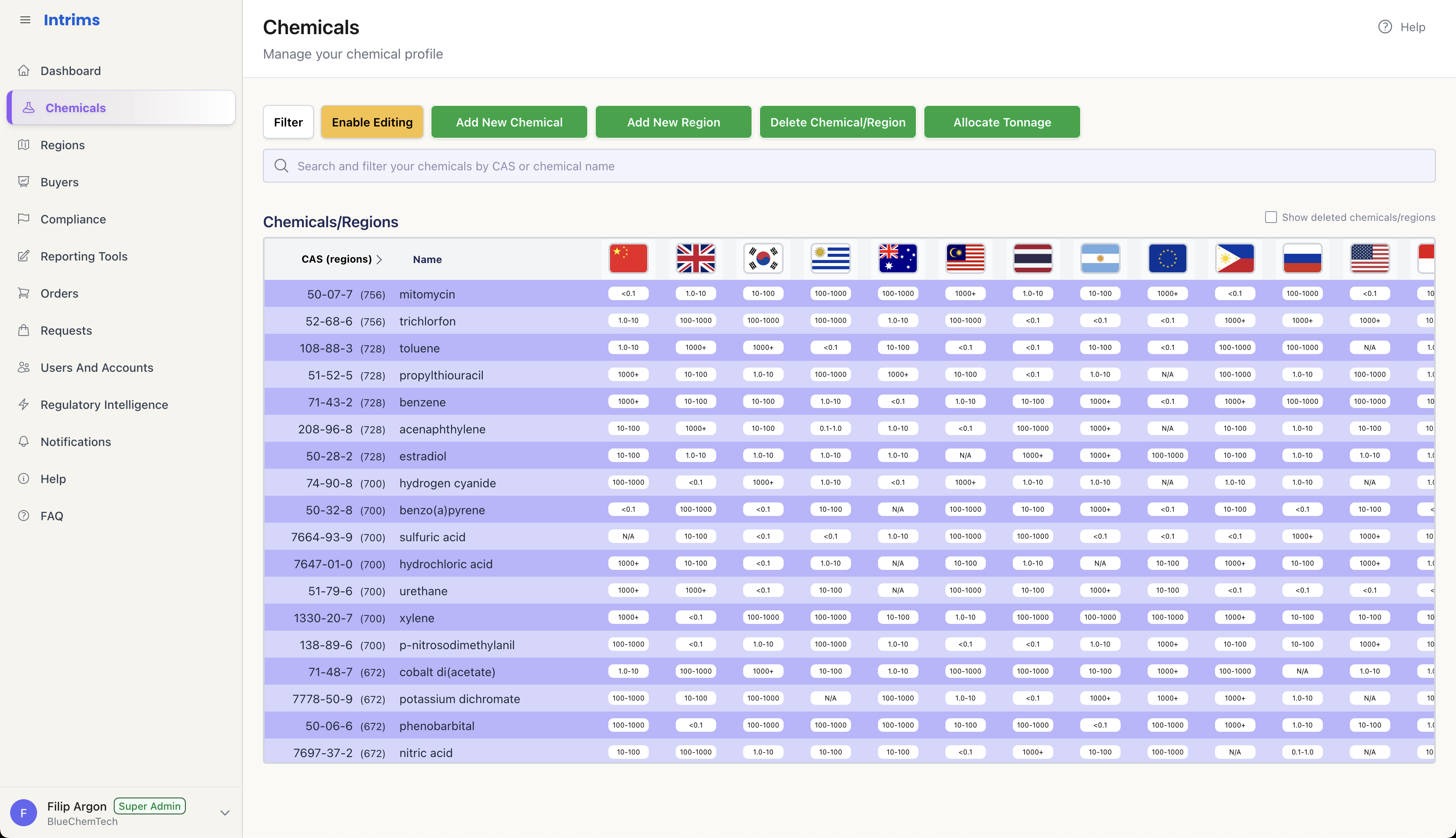This screenshot has height=838, width=1456.
Task: Toggle the hamburger menu icon
Action: click(25, 19)
